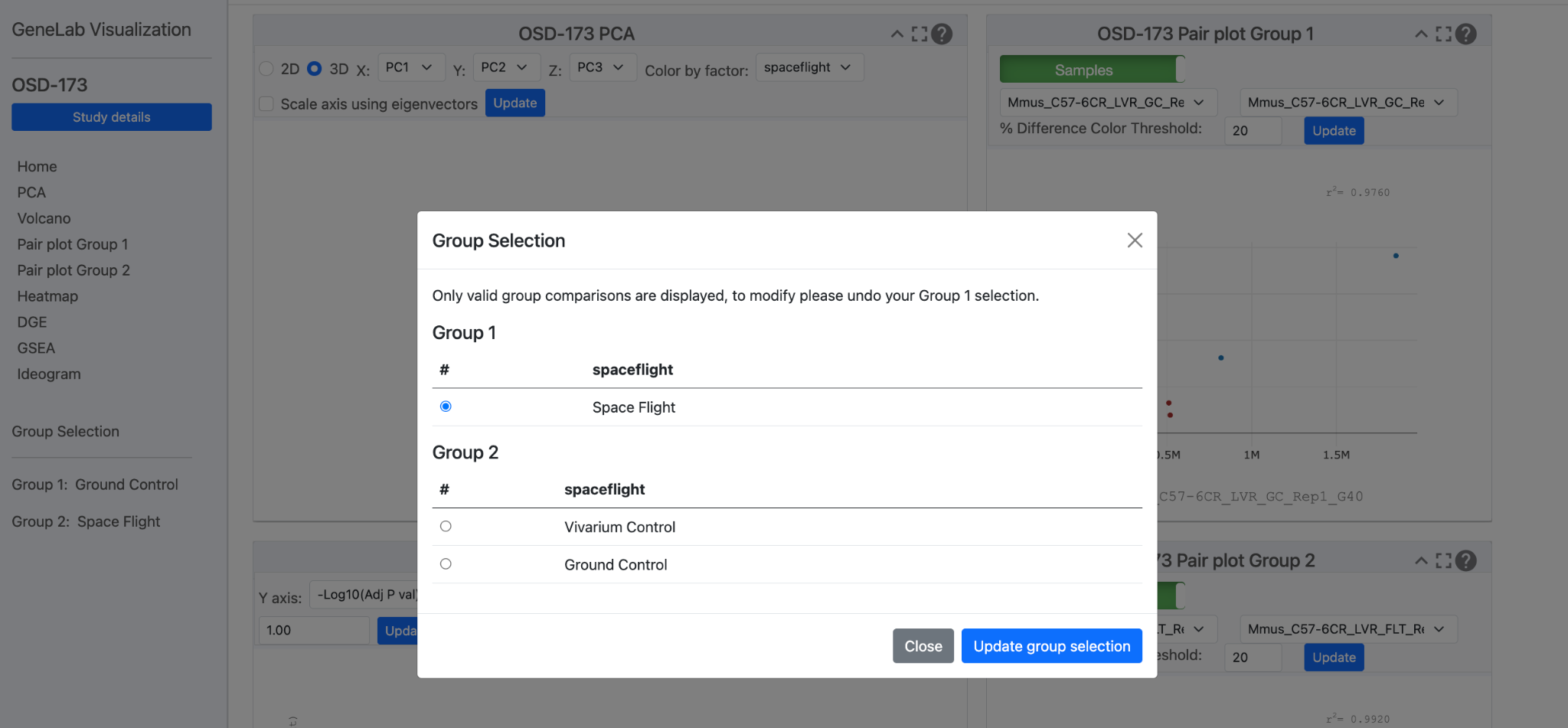The image size is (1568, 728).
Task: Fullscreen the Pair plot Group 2 panel
Action: coord(1443,560)
